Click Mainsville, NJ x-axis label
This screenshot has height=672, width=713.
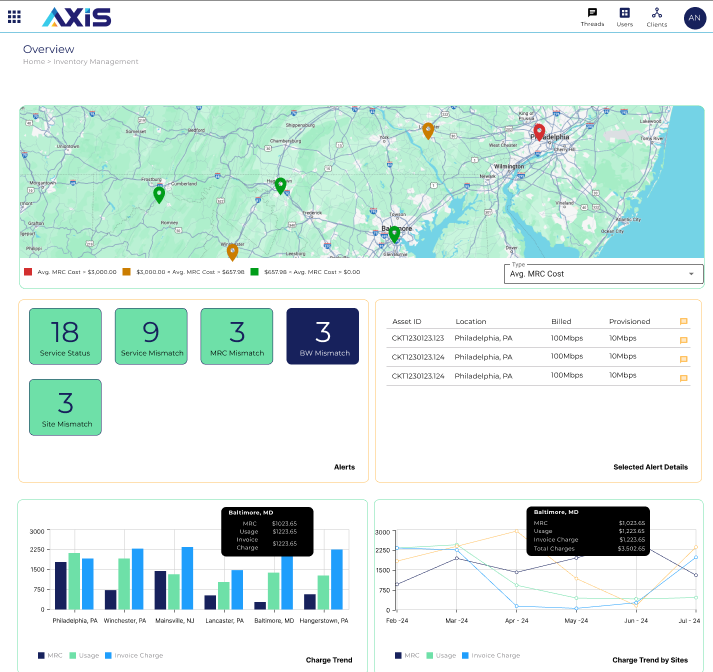tap(175, 621)
